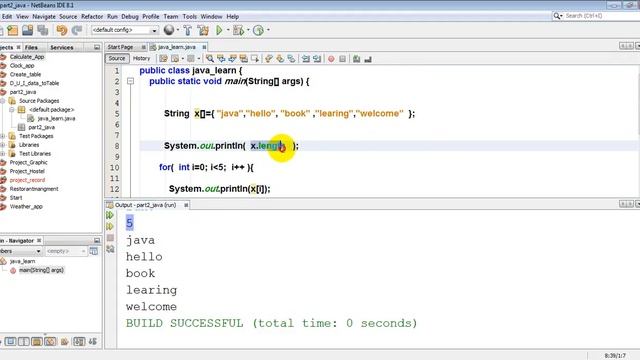Toggle first filter button in Navigator bottom bar
The height and width of the screenshot is (360, 640).
10,341
